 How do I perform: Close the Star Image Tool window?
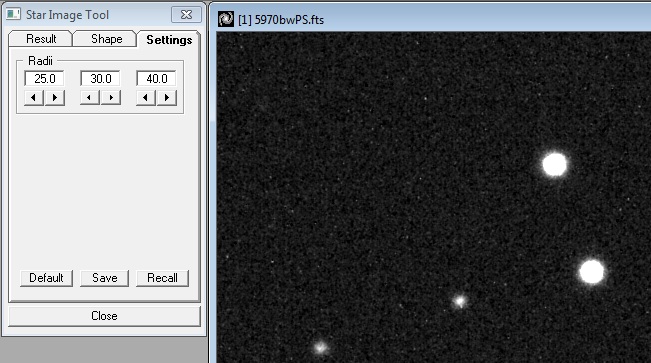186,15
